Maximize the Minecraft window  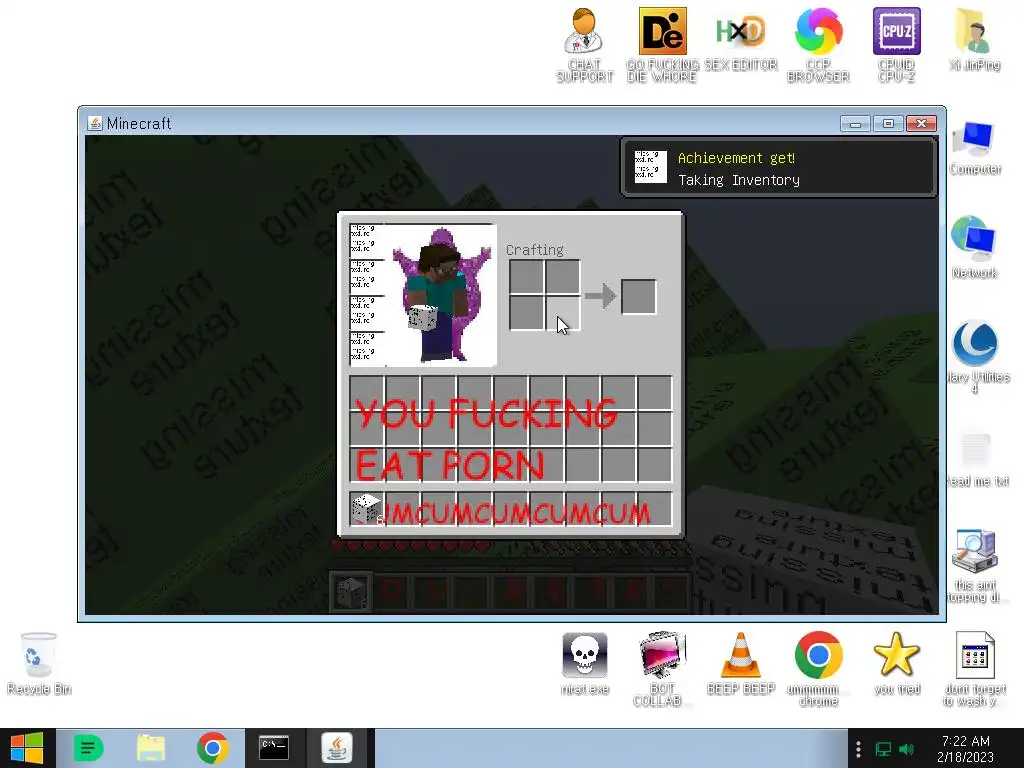(x=888, y=123)
